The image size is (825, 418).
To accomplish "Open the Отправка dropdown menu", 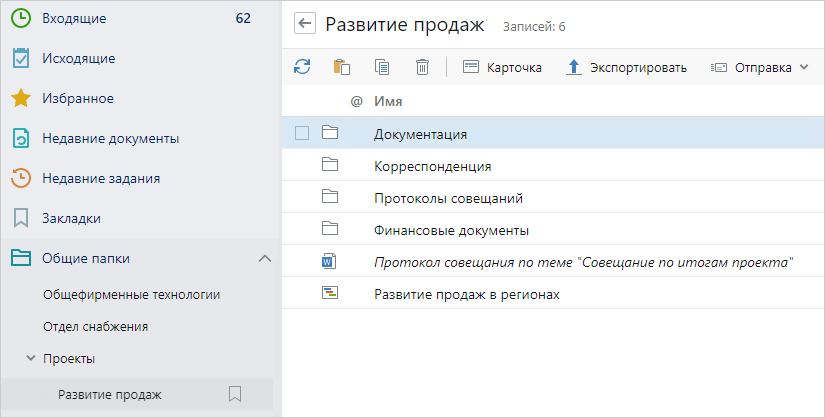I will pos(759,67).
